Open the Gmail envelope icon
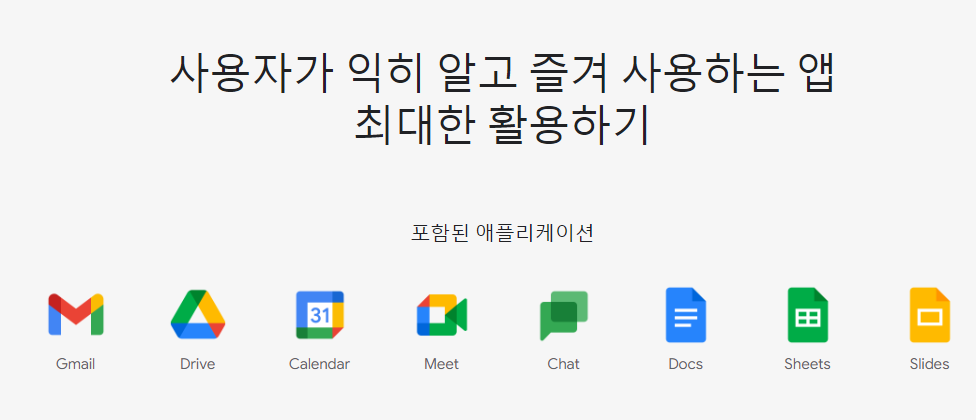Image resolution: width=976 pixels, height=420 pixels. [76, 314]
